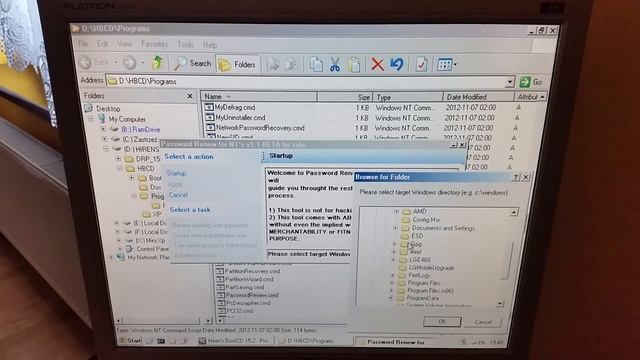Screen dimensions: 640x360
Task: Click the Address bar path field
Action: pyautogui.click(x=306, y=82)
